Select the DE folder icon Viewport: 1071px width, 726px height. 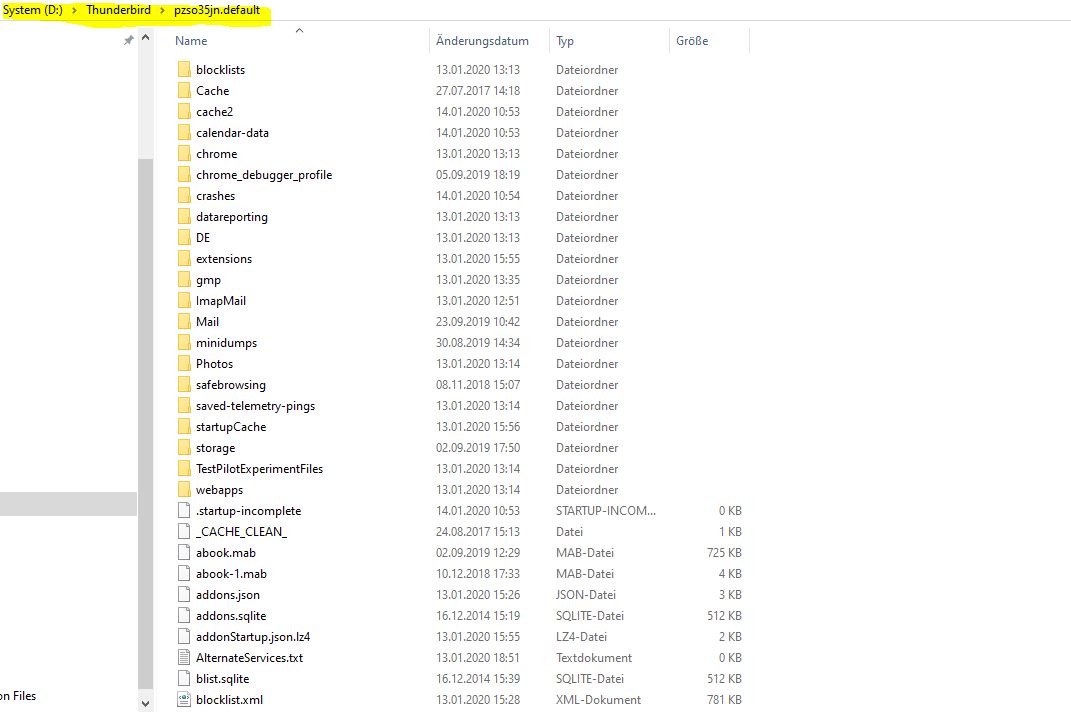[184, 238]
